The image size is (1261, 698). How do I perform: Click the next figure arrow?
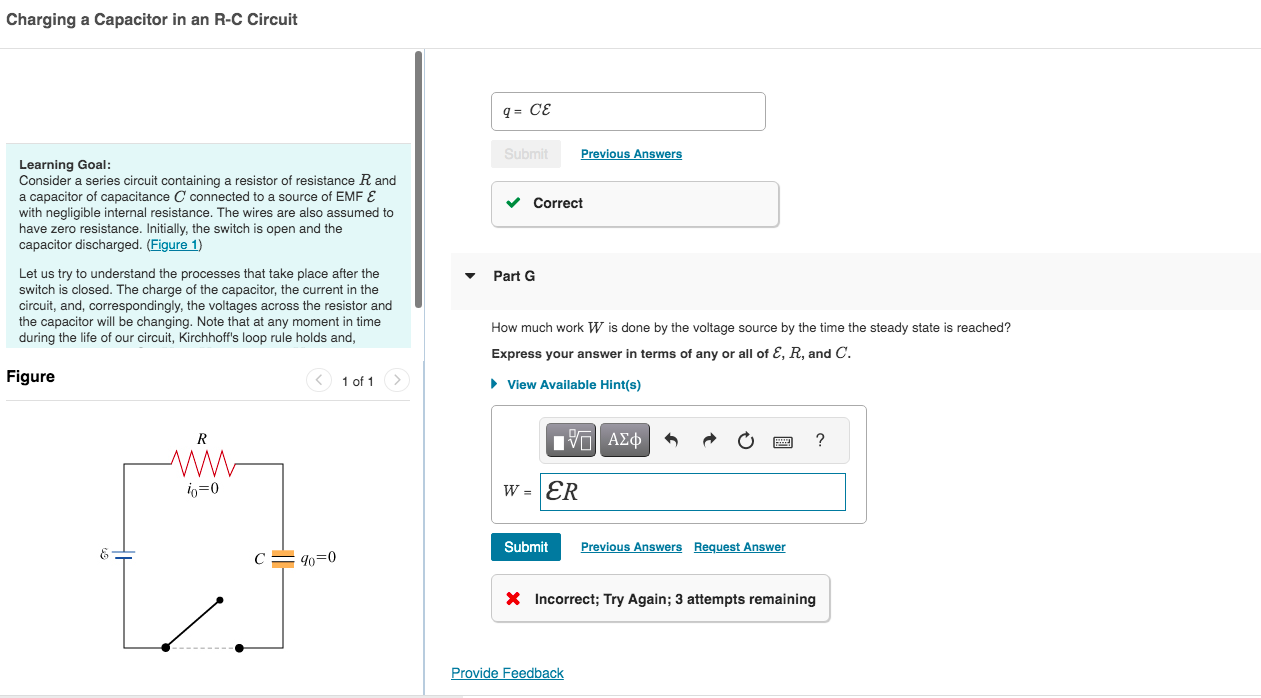(396, 380)
